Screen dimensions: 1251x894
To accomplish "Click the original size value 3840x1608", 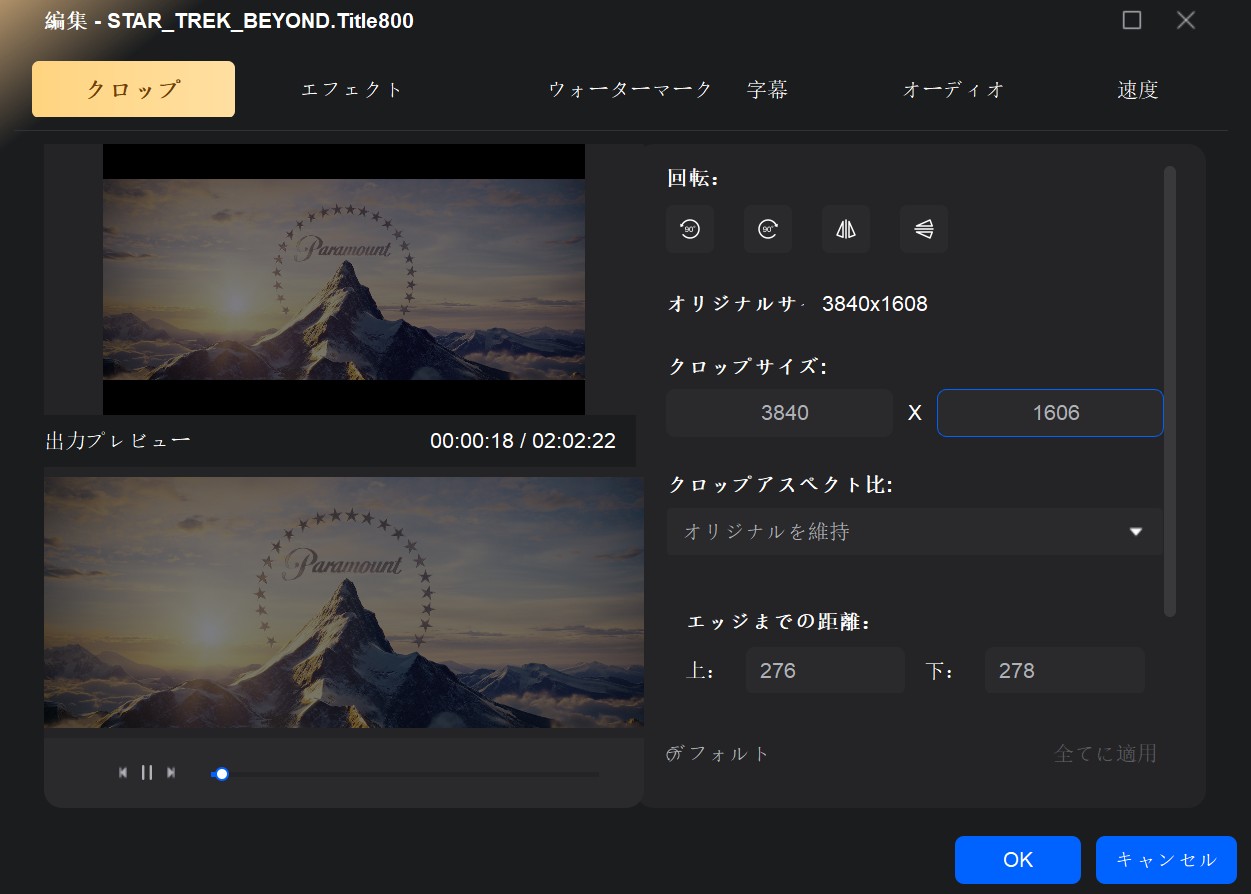I will pos(875,303).
